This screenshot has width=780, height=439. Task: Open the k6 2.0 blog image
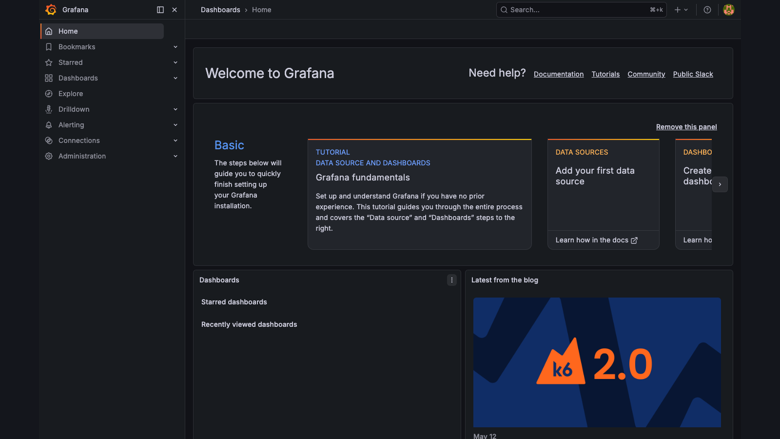597,362
